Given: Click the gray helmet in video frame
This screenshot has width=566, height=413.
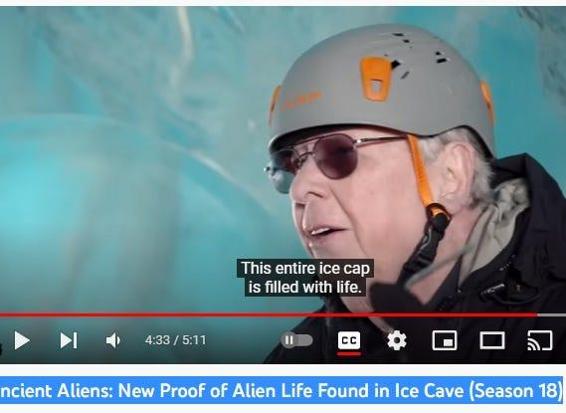Looking at the screenshot, I should click(x=381, y=87).
